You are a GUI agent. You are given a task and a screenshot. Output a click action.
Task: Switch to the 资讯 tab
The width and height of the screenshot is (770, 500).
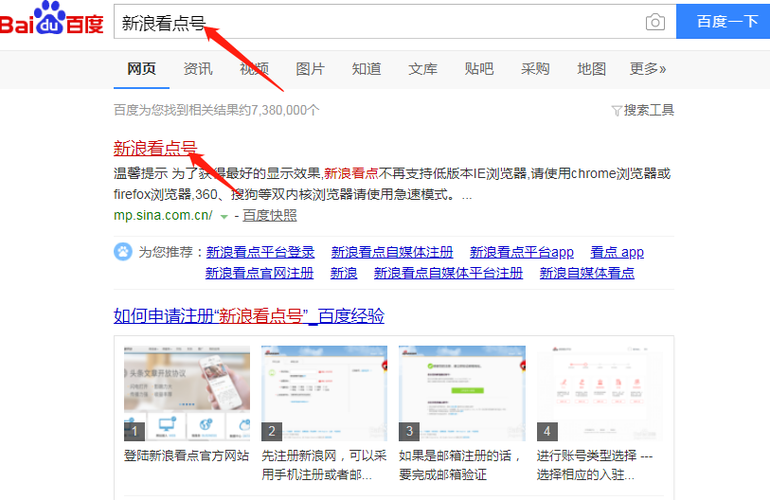tap(198, 69)
